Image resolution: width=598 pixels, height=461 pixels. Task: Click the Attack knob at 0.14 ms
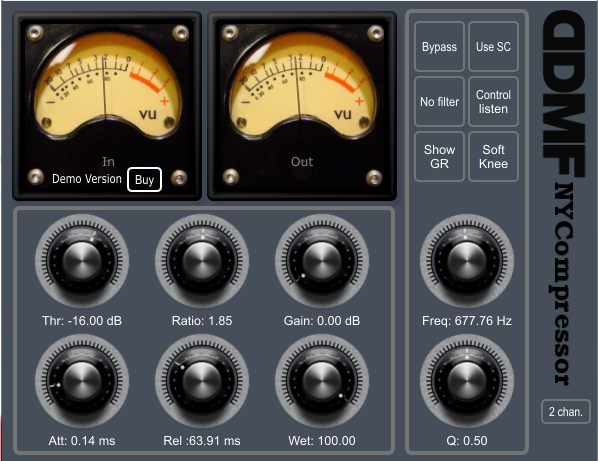[x=82, y=381]
